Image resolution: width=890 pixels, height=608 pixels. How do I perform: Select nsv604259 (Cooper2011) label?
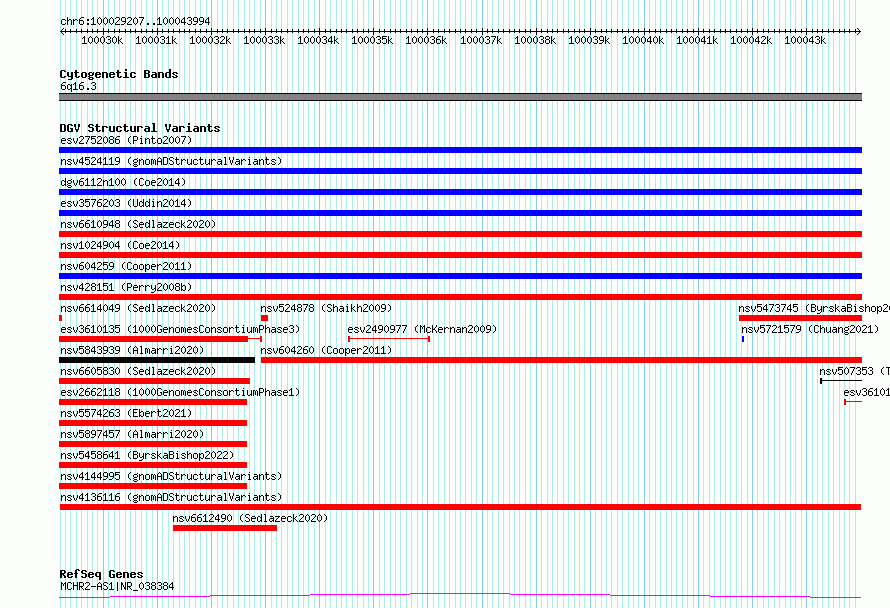pyautogui.click(x=126, y=266)
